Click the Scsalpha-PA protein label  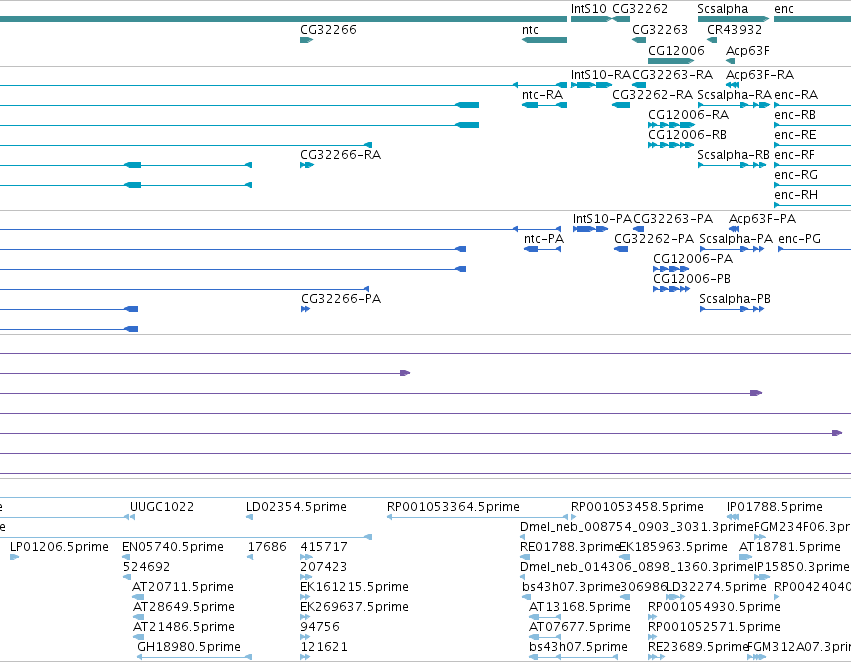click(x=736, y=239)
